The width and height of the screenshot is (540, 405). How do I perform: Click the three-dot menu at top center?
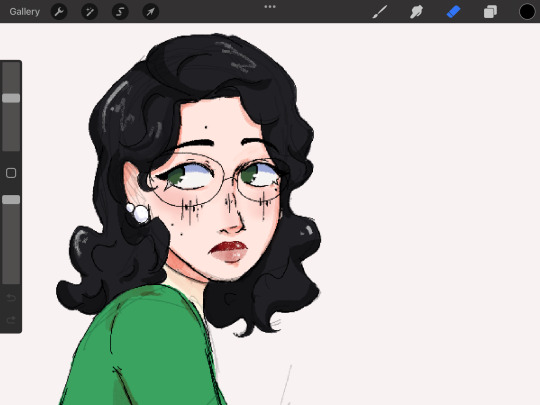click(x=270, y=7)
